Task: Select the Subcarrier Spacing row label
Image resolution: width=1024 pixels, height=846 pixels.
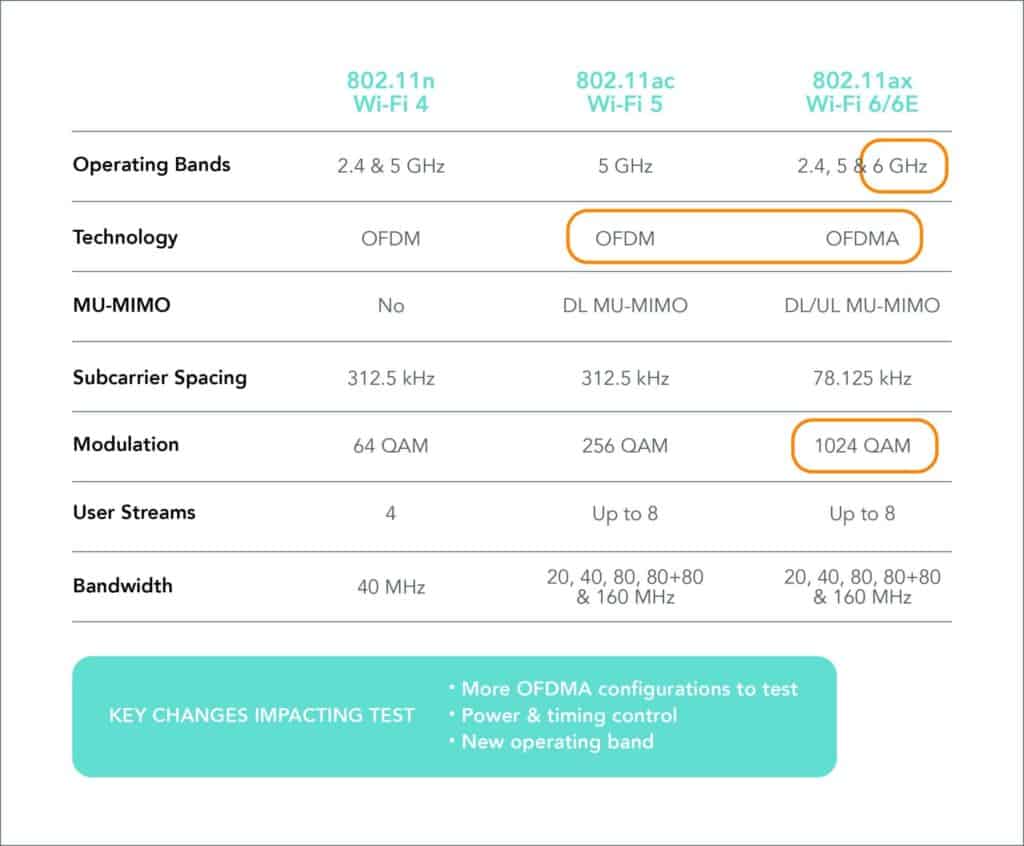Action: tap(160, 378)
